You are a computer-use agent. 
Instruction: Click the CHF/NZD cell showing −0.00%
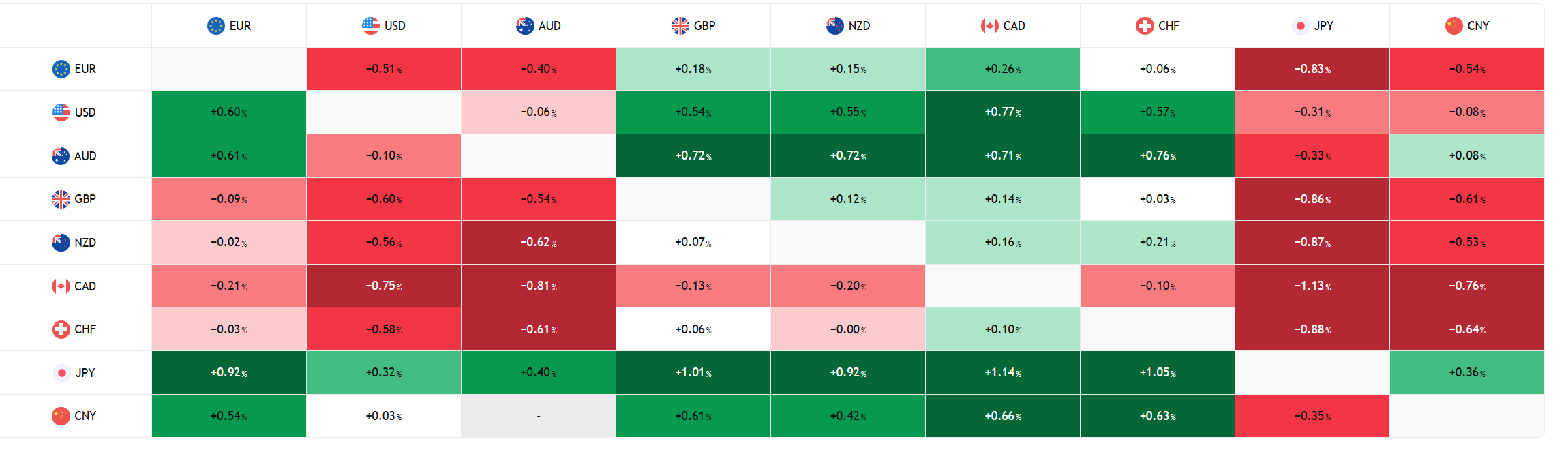847,329
